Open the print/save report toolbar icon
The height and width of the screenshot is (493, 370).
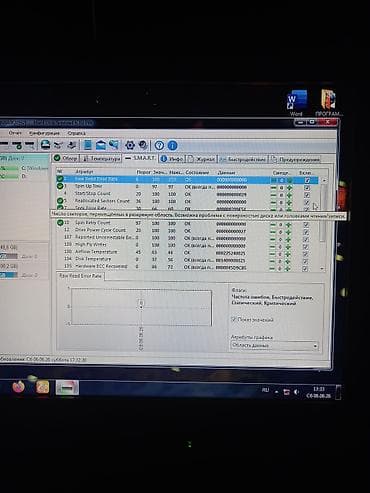click(46, 145)
